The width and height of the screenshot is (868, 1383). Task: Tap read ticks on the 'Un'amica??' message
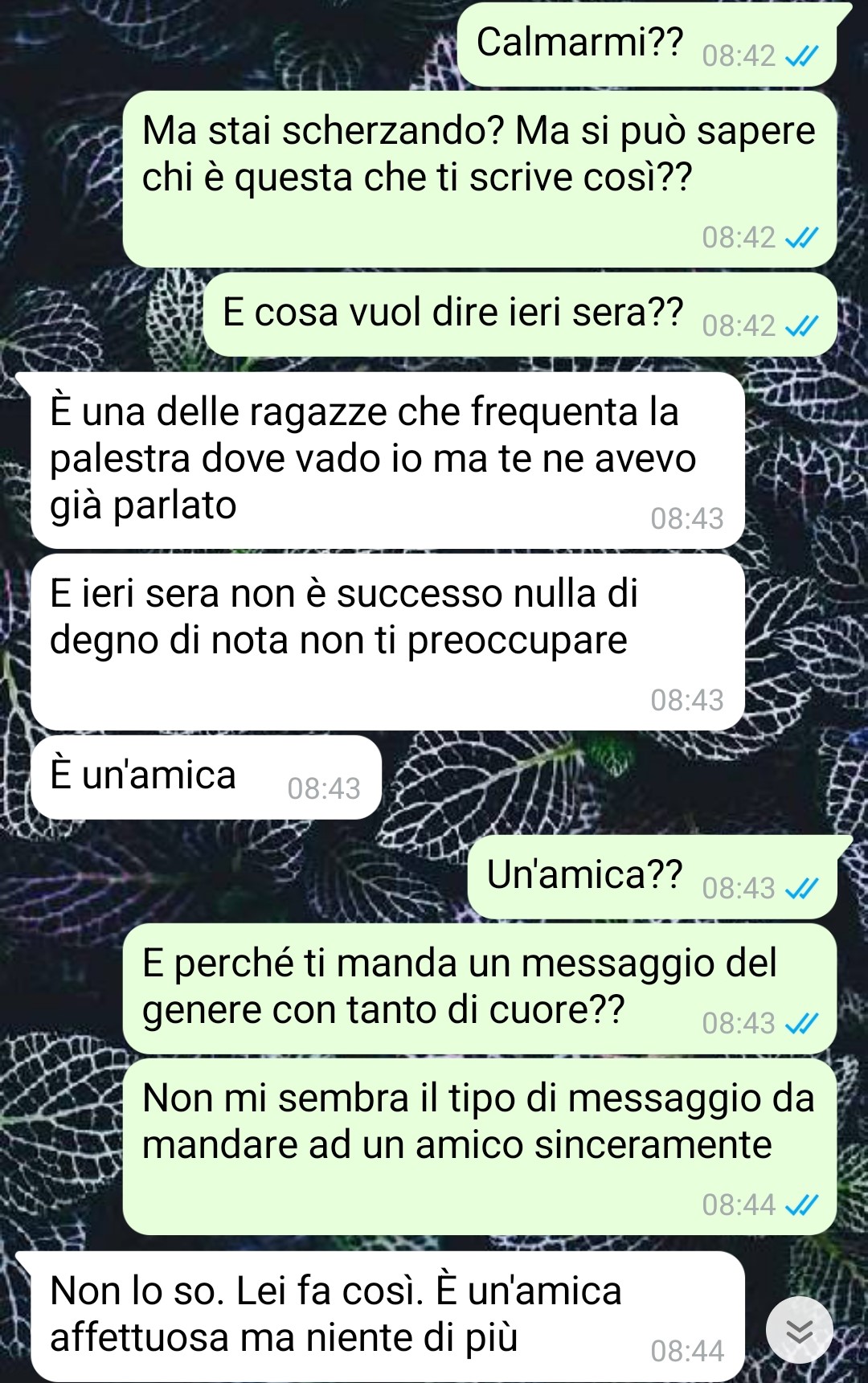801,889
